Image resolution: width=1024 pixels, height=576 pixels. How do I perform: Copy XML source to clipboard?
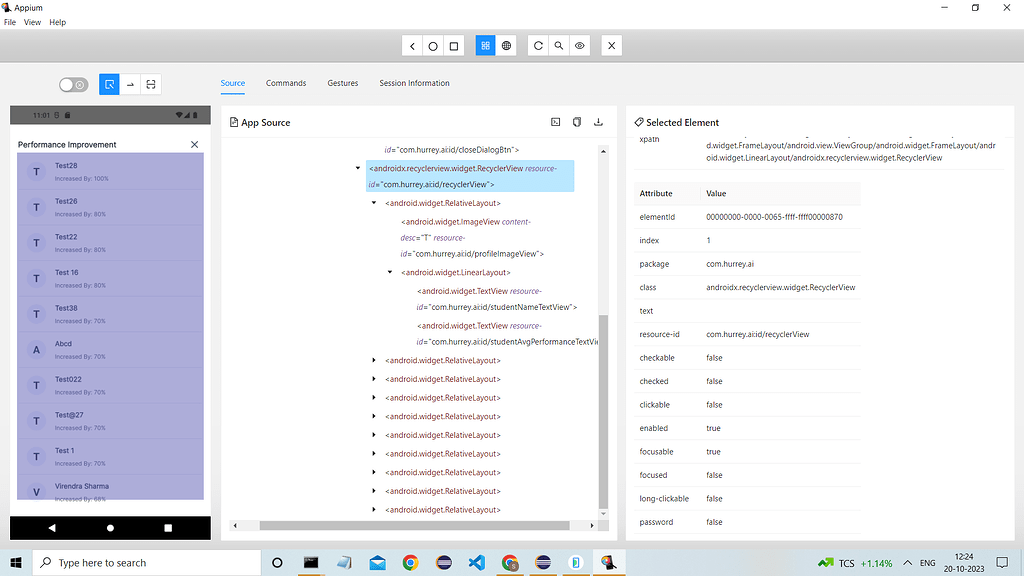coord(577,121)
